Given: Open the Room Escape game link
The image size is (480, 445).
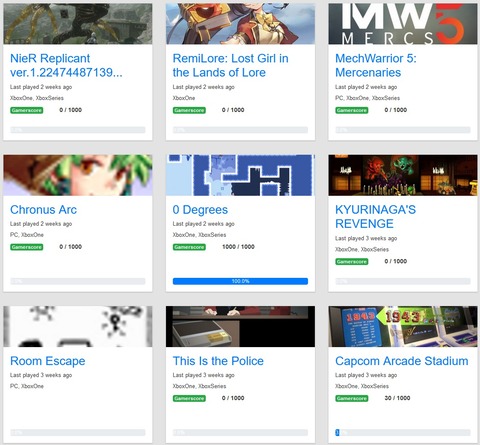Looking at the screenshot, I should tap(48, 361).
